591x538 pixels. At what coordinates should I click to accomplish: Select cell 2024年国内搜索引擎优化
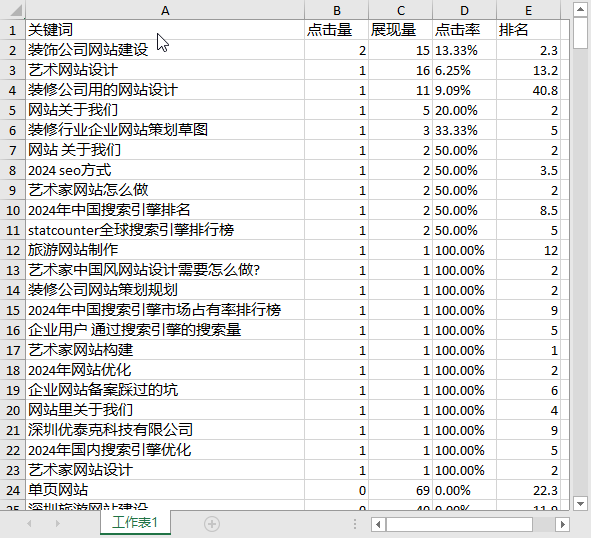(x=165, y=450)
